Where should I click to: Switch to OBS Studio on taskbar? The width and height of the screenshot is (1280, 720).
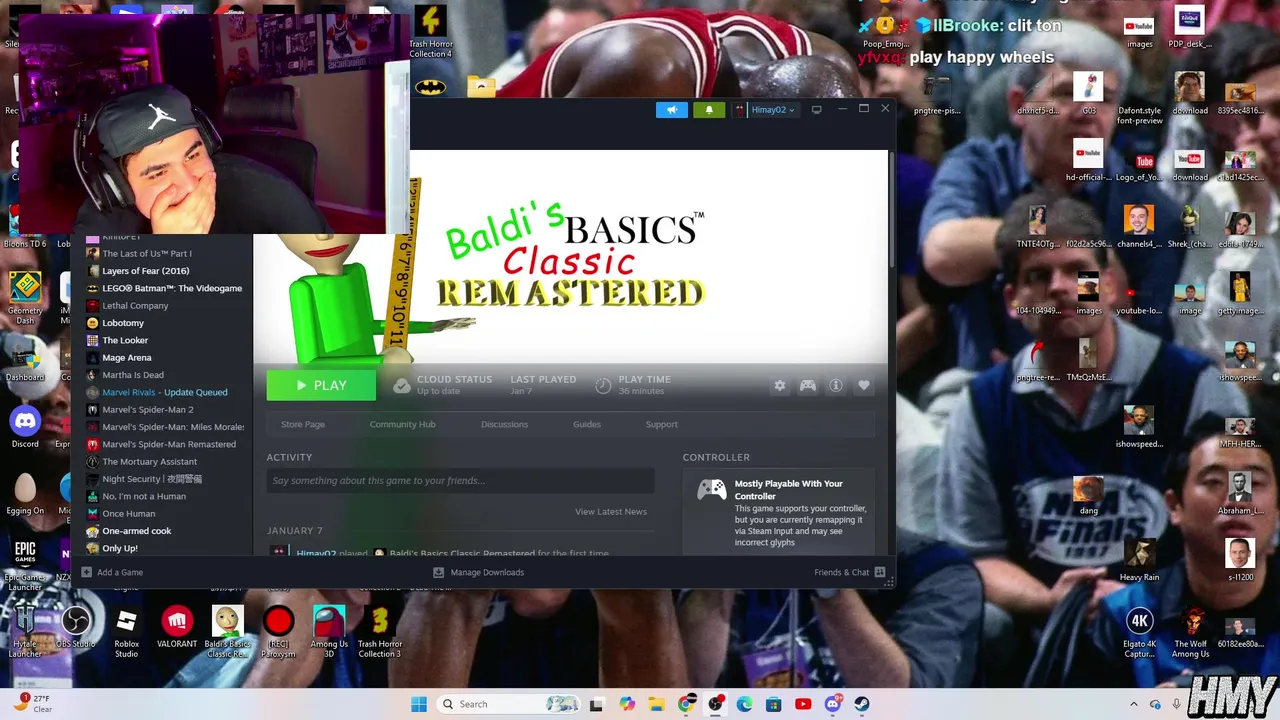[715, 704]
